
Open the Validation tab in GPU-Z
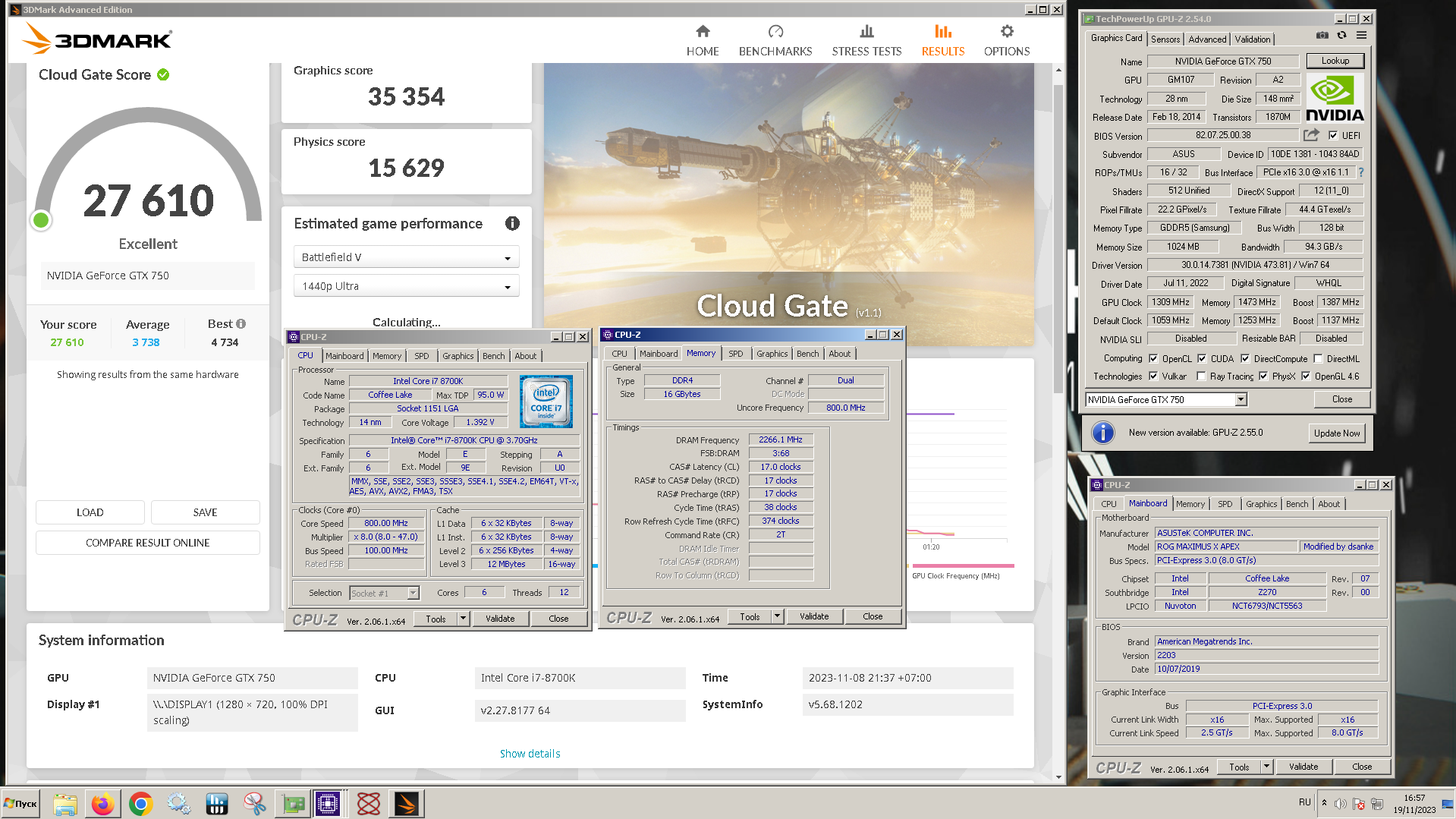[x=1252, y=39]
